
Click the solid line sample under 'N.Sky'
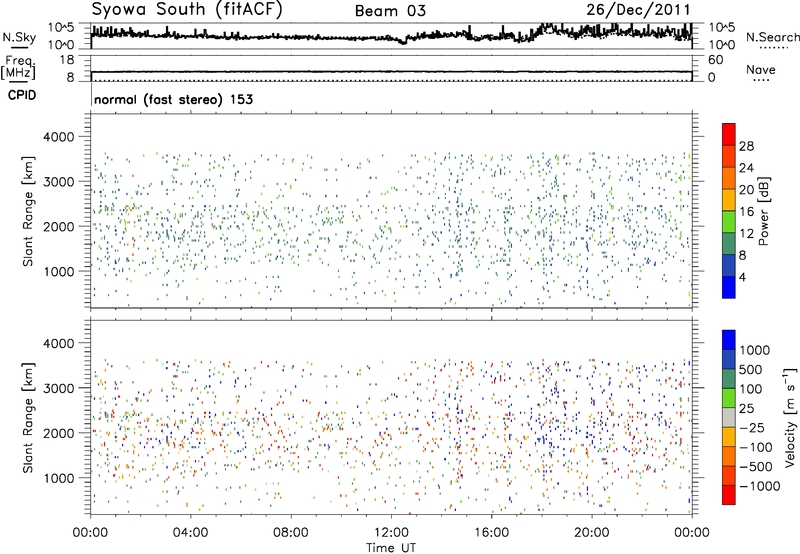[19, 47]
